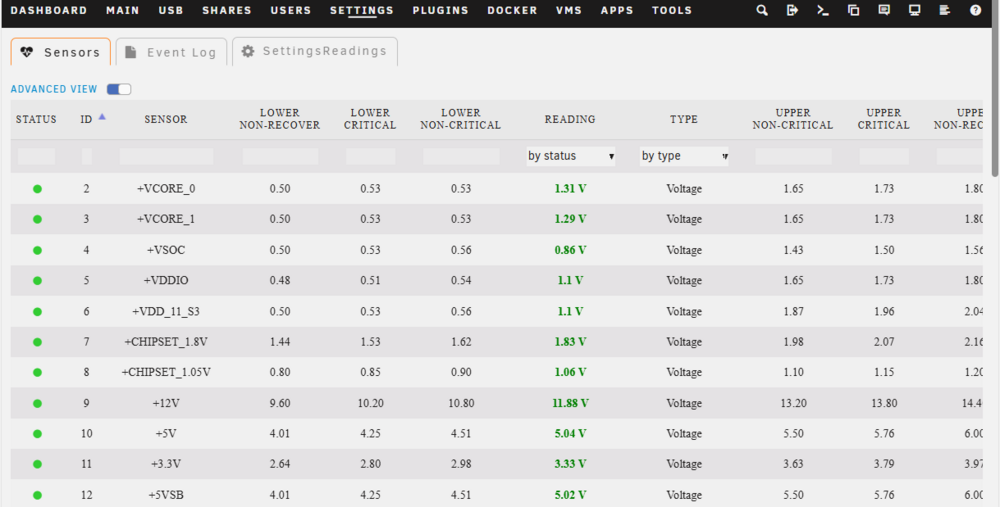Click the green status dot for +VSOC

click(37, 250)
